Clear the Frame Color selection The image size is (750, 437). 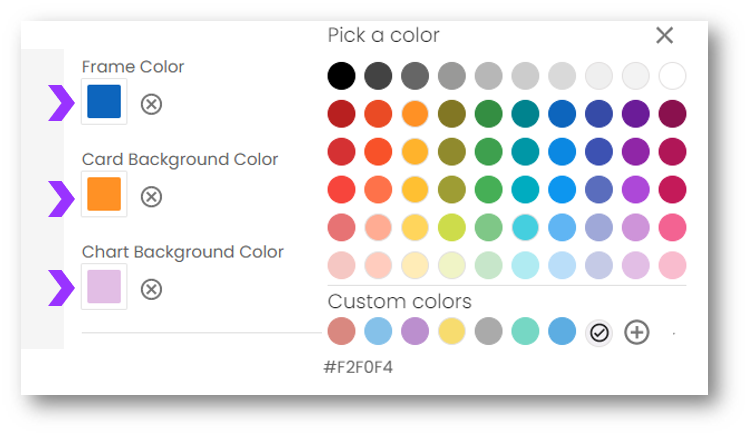[x=151, y=104]
